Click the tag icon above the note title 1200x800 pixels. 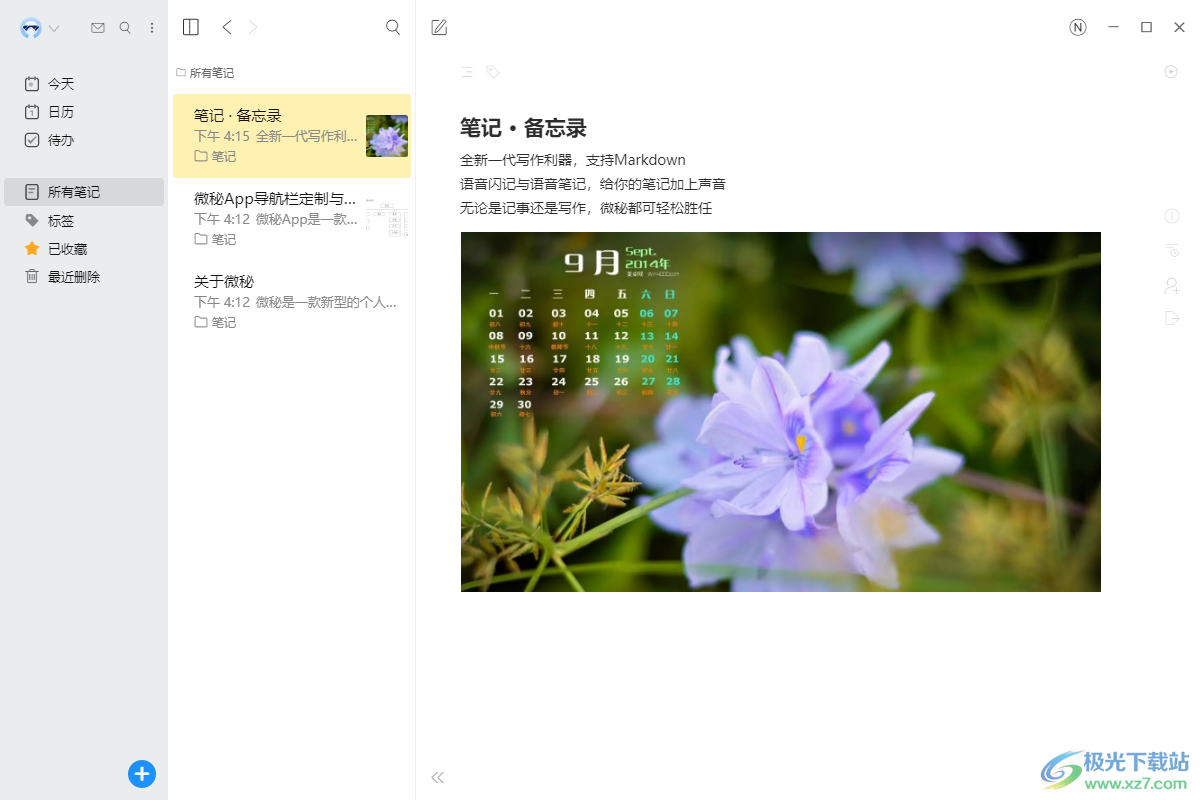[491, 72]
